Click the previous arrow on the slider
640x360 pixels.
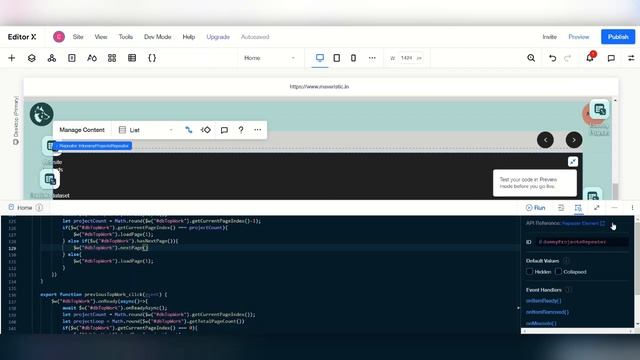(x=545, y=140)
